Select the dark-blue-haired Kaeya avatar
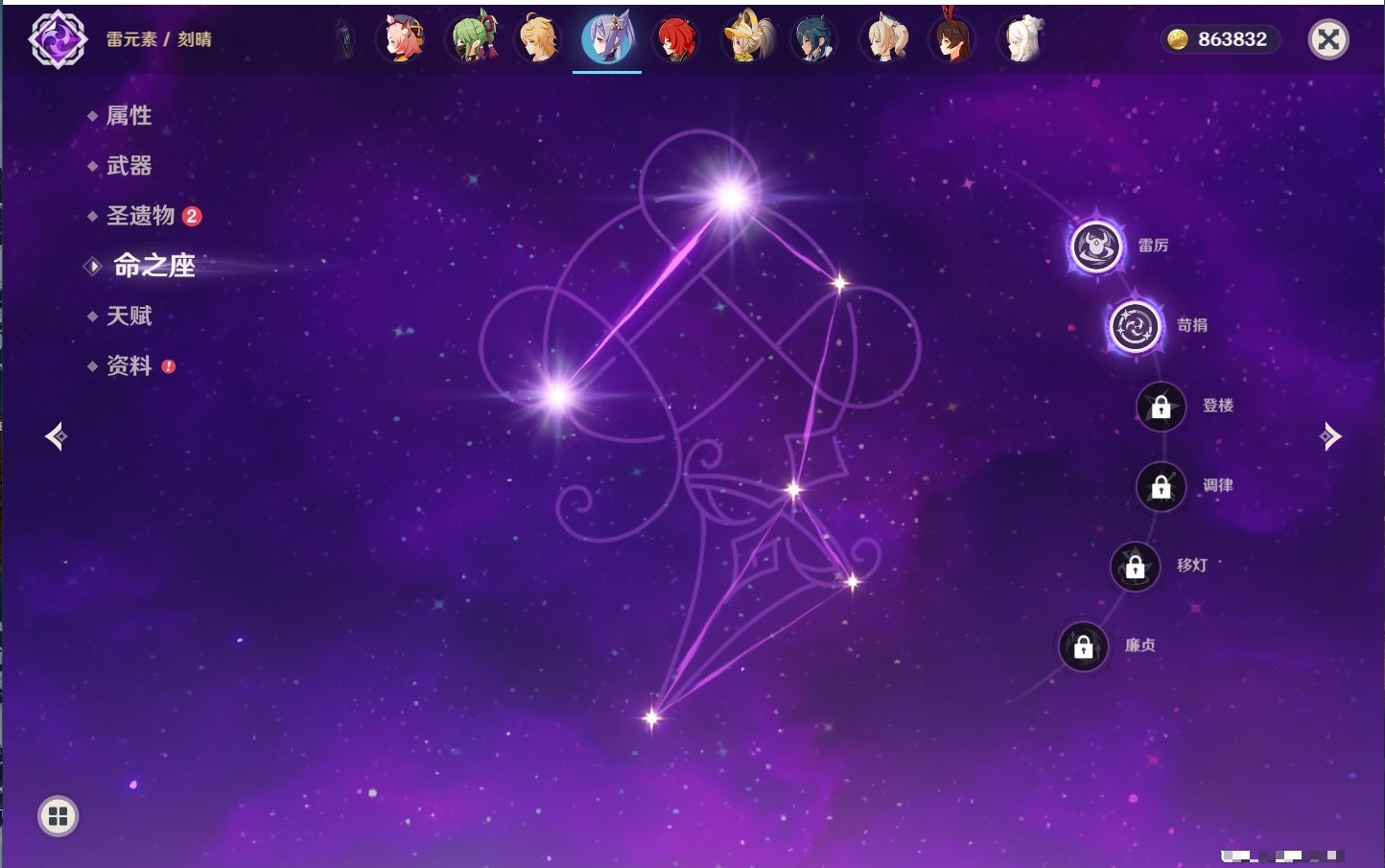1385x868 pixels. point(813,39)
